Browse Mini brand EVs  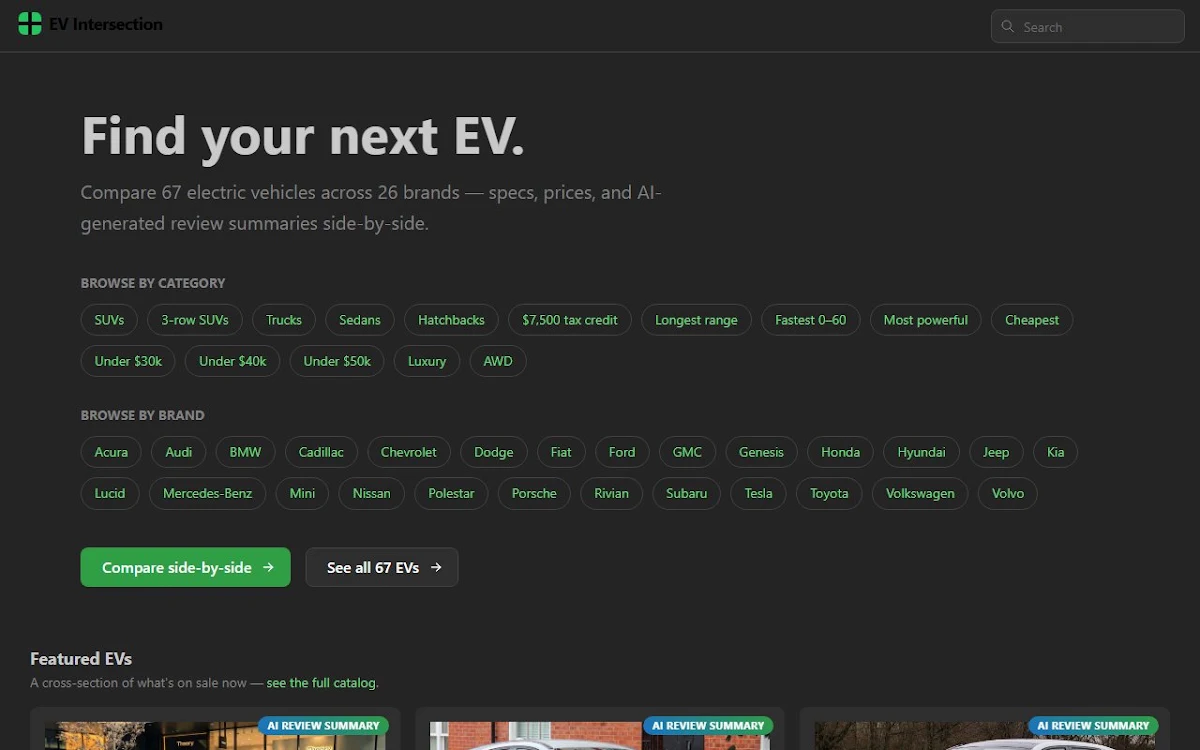pyautogui.click(x=302, y=493)
